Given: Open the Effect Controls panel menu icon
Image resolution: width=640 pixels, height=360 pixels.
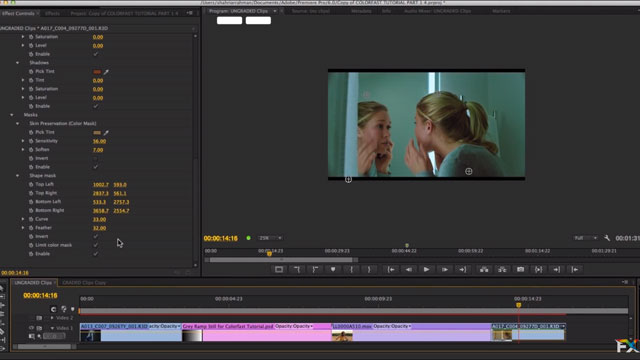Looking at the screenshot, I should [190, 13].
